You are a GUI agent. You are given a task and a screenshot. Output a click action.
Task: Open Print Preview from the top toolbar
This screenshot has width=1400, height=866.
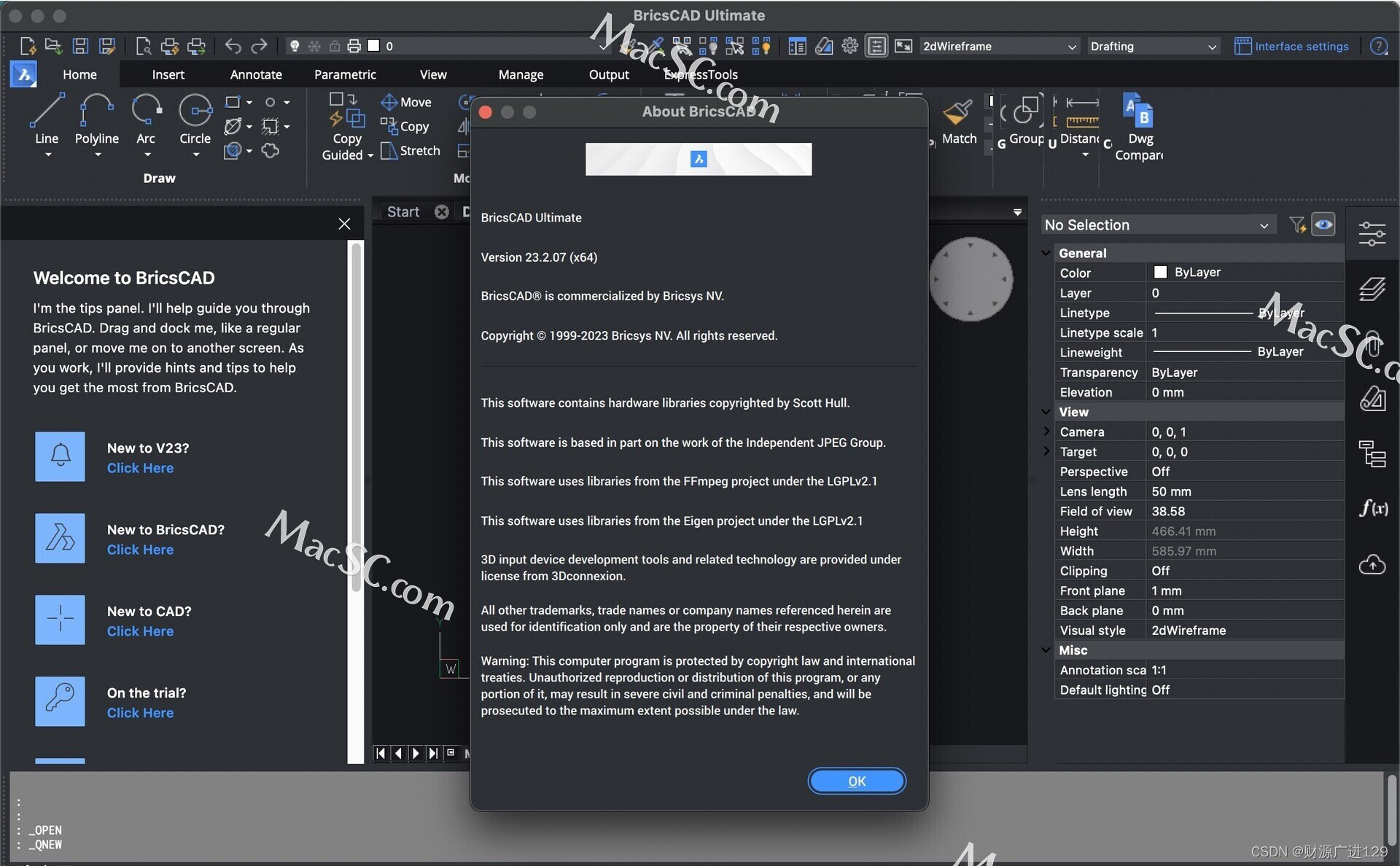point(143,46)
